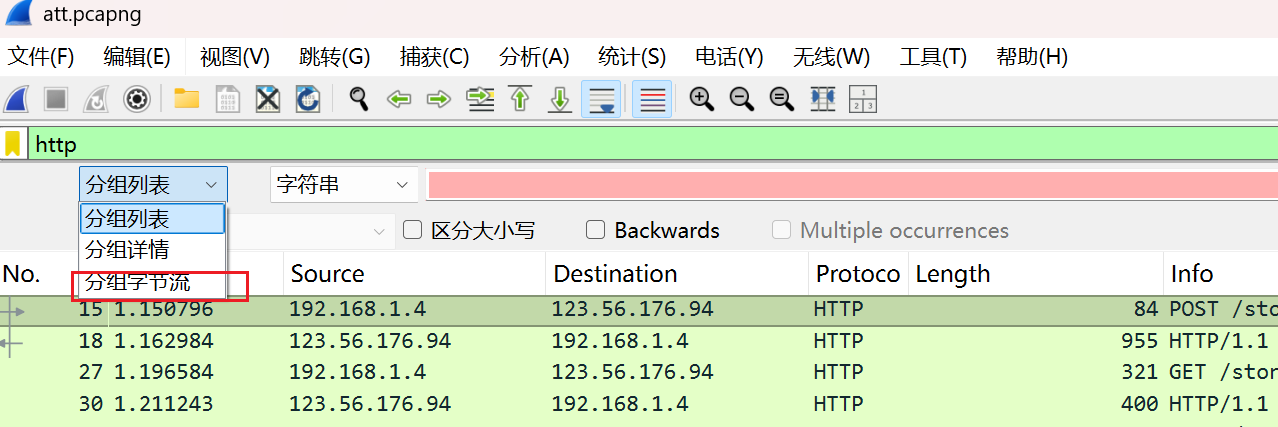Open a capture file via folder icon
1278x427 pixels.
[187, 99]
